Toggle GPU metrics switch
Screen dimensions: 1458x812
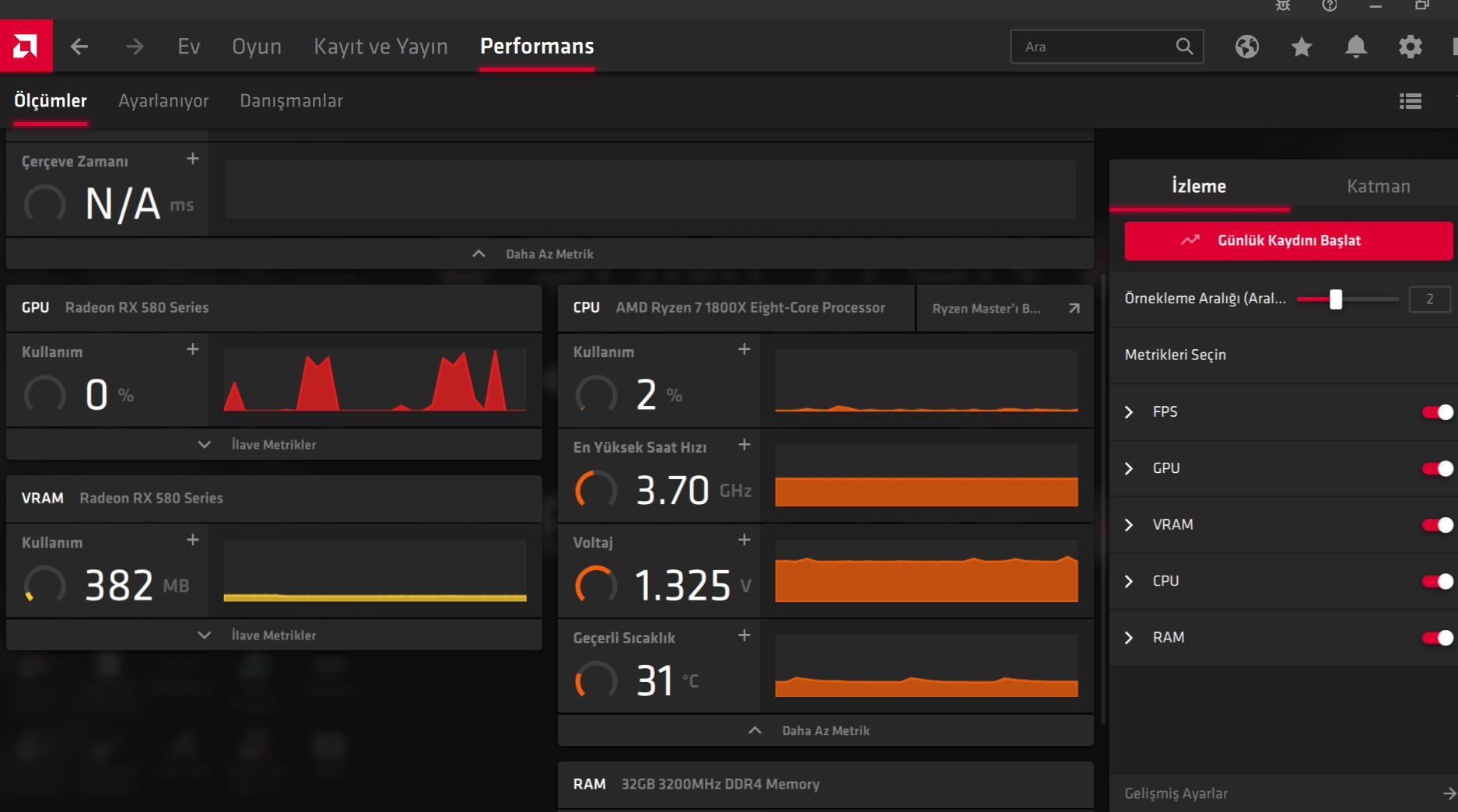[x=1438, y=468]
